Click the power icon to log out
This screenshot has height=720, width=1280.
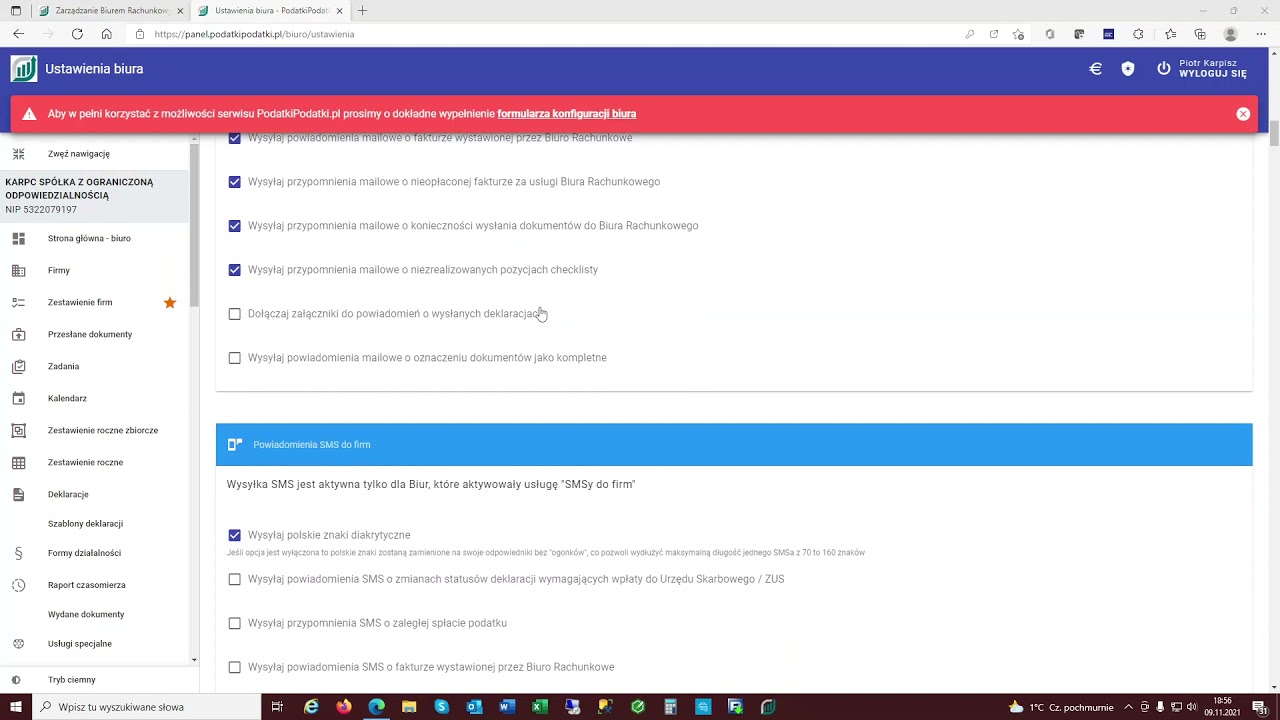1163,69
